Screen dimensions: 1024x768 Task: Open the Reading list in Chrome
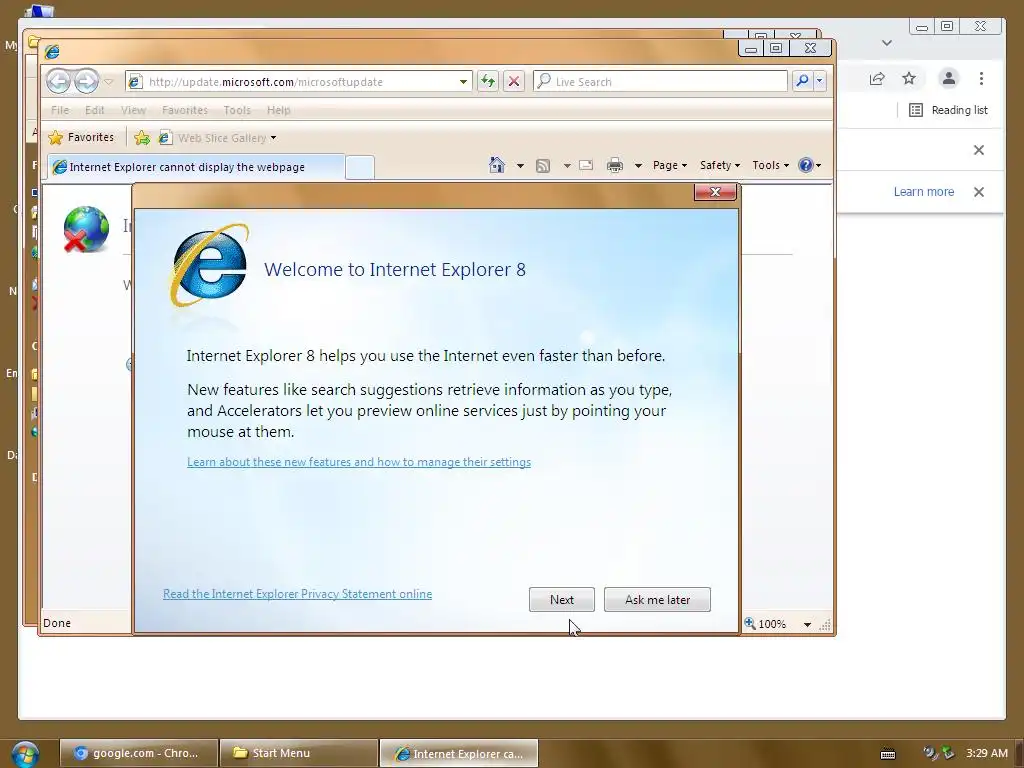[948, 110]
